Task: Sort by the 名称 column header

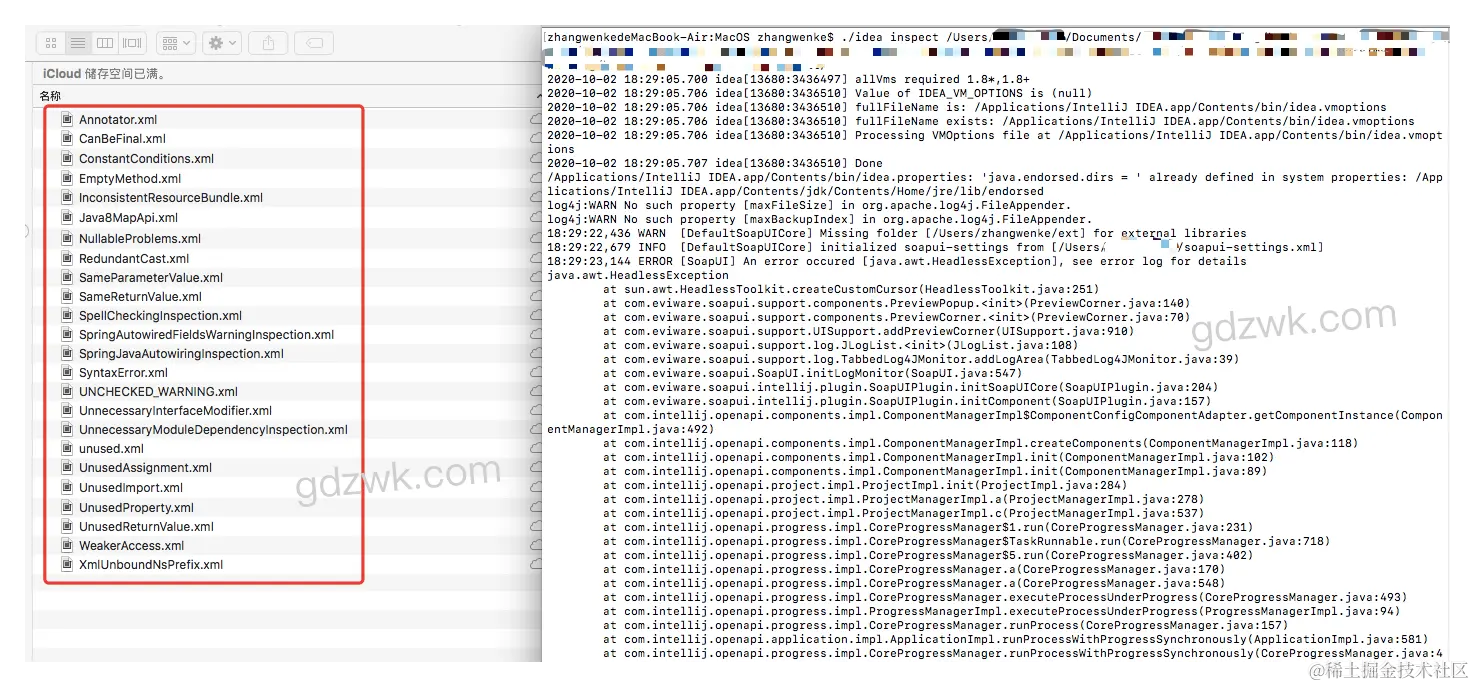Action: click(50, 96)
